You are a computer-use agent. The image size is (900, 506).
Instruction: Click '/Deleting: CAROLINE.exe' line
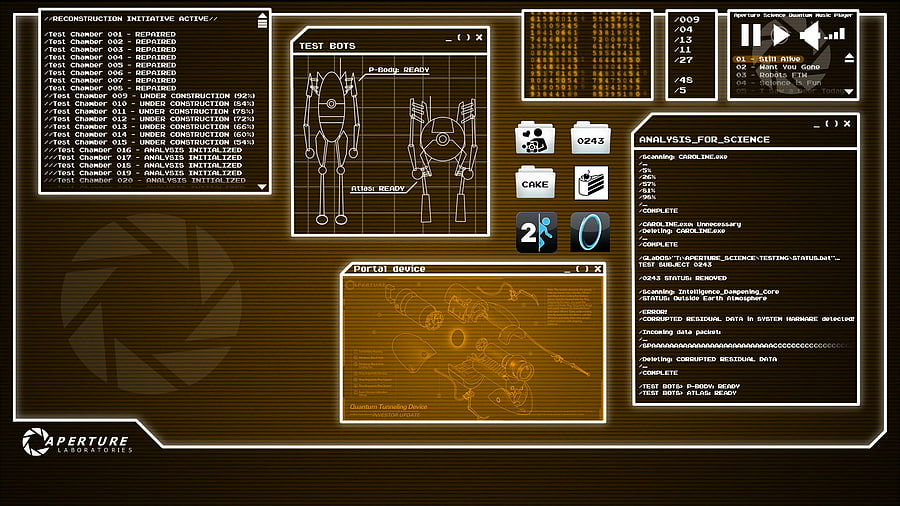tap(682, 231)
